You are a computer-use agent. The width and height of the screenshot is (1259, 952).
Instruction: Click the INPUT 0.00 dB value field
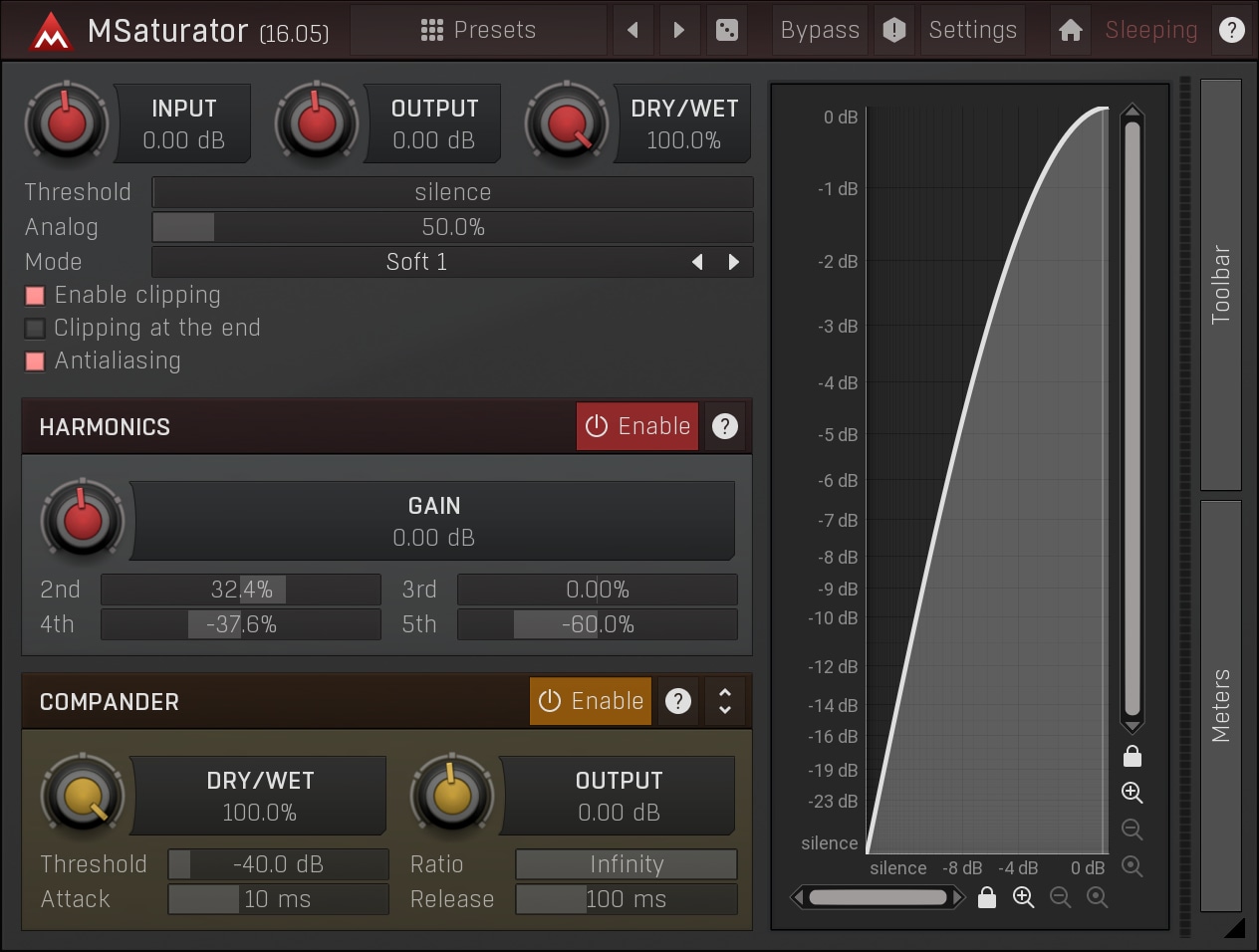click(x=183, y=123)
